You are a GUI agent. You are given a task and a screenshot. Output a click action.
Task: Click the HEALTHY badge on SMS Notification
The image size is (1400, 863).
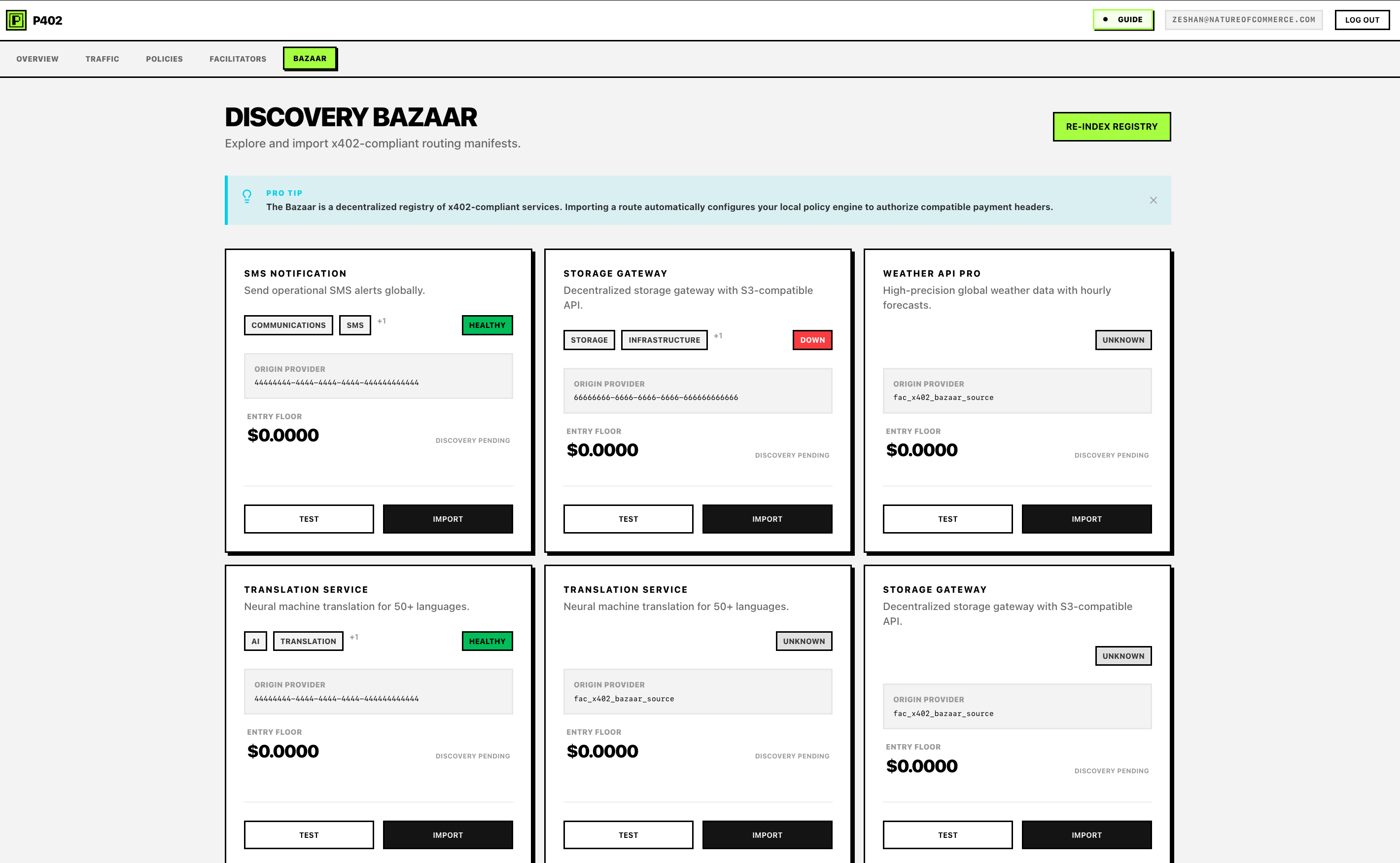487,325
